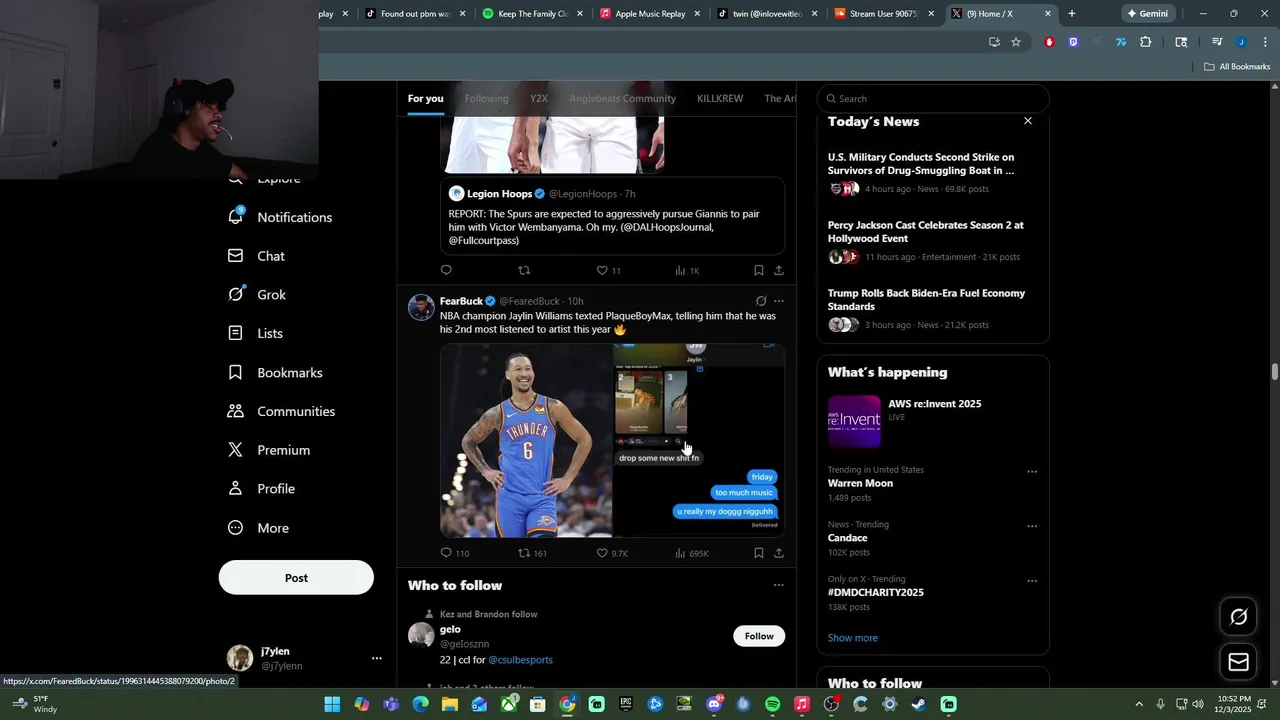Reply to the Legion Hoops post
Viewport: 1280px width, 720px height.
(446, 270)
